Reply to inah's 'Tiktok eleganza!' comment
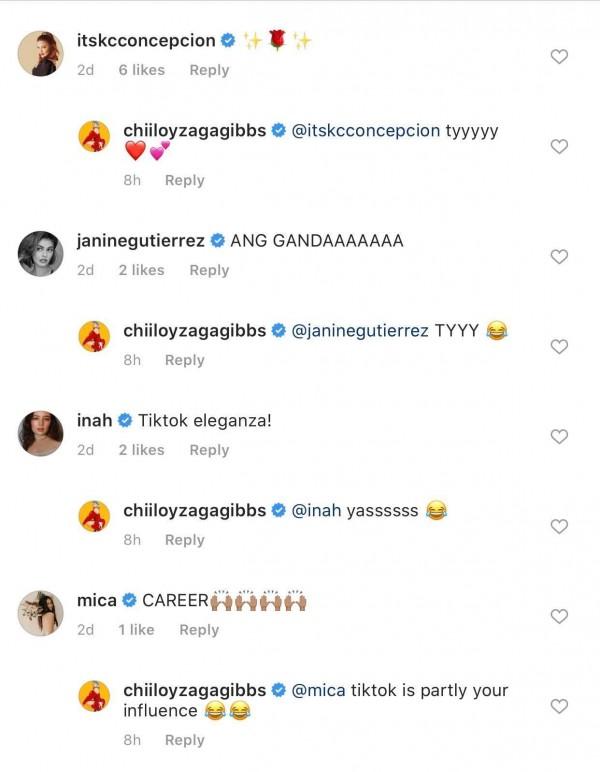Image resolution: width=600 pixels, height=772 pixels. coord(209,450)
